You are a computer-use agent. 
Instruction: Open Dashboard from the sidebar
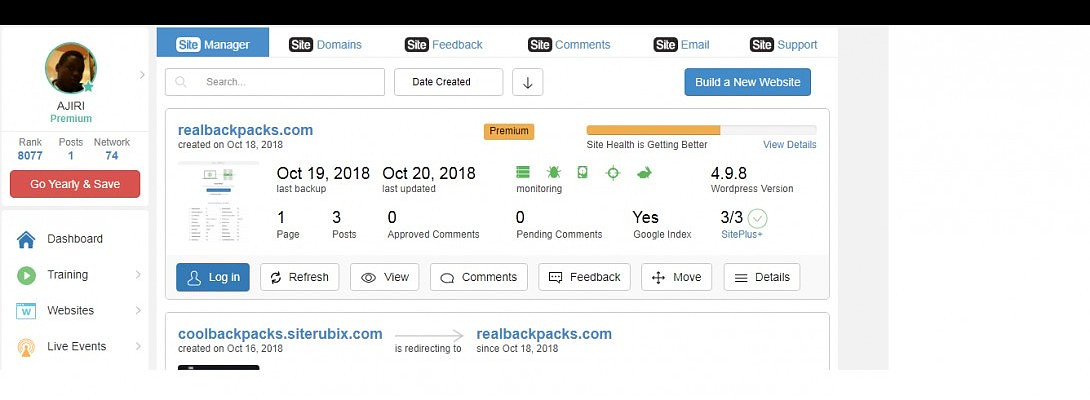(74, 239)
